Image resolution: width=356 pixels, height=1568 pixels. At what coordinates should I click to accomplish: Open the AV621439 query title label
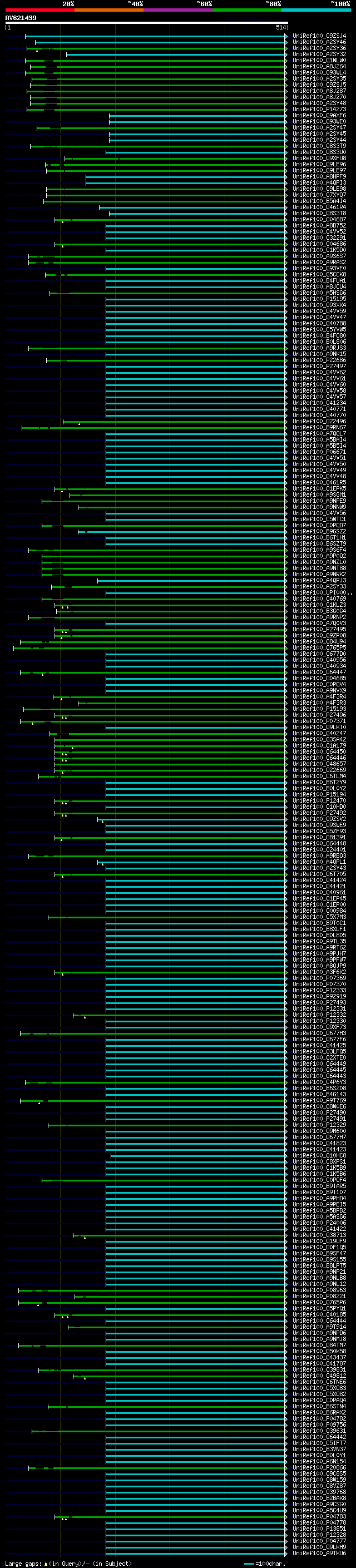21,18
